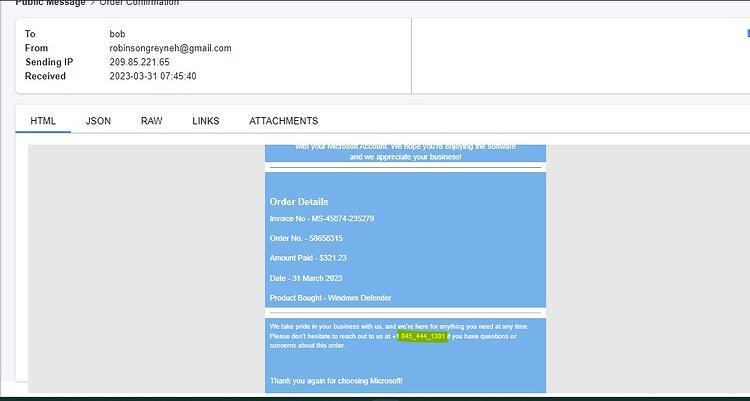This screenshot has width=750, height=401.
Task: Click the recipient name bob
Action: (117, 34)
